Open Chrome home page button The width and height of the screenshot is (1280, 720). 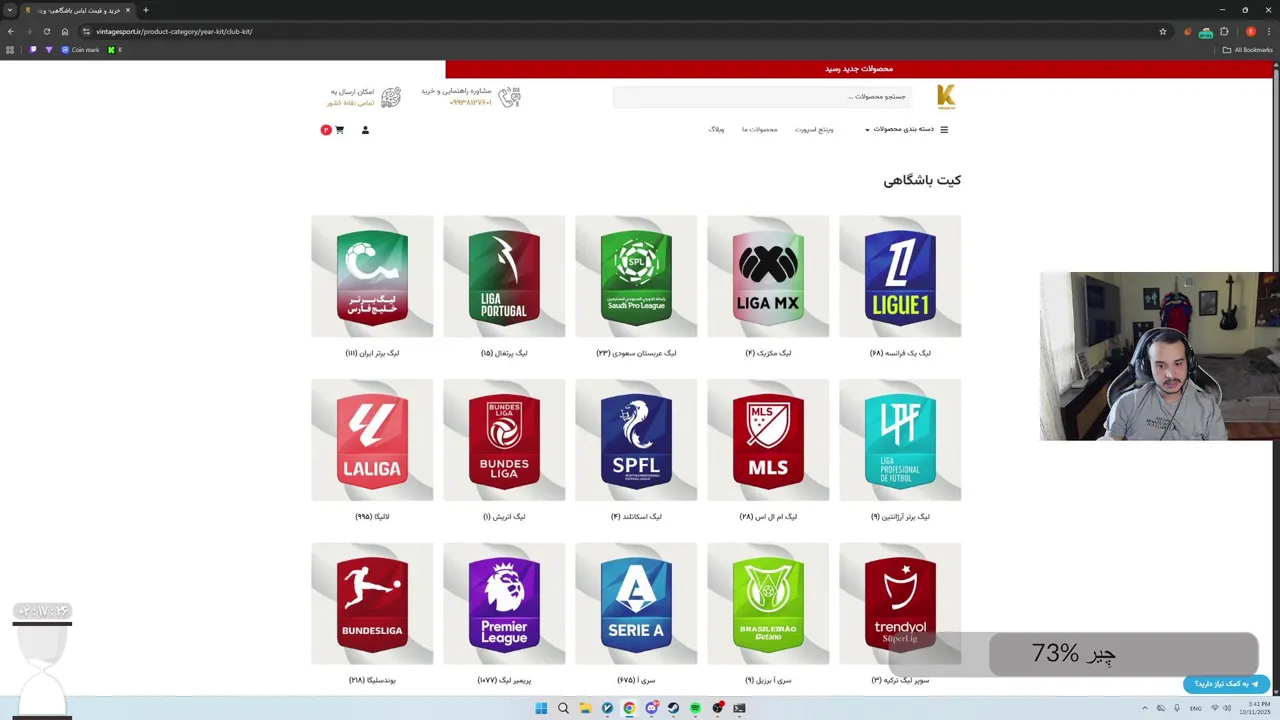(65, 31)
